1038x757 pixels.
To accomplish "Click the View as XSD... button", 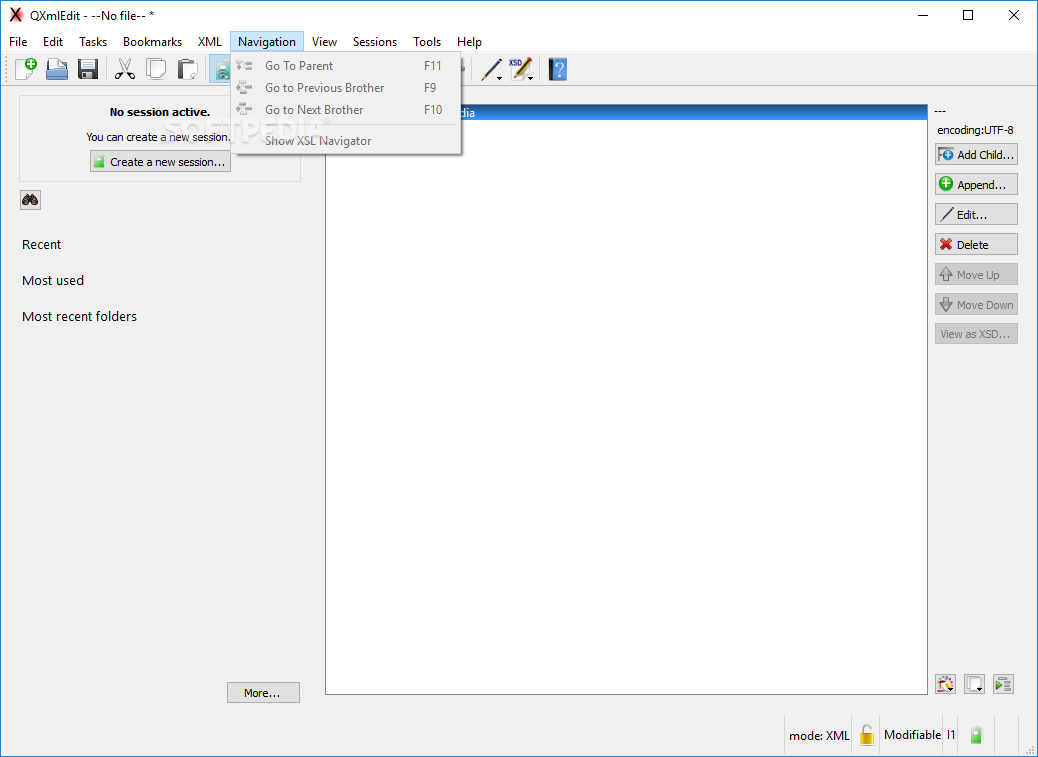I will (976, 334).
